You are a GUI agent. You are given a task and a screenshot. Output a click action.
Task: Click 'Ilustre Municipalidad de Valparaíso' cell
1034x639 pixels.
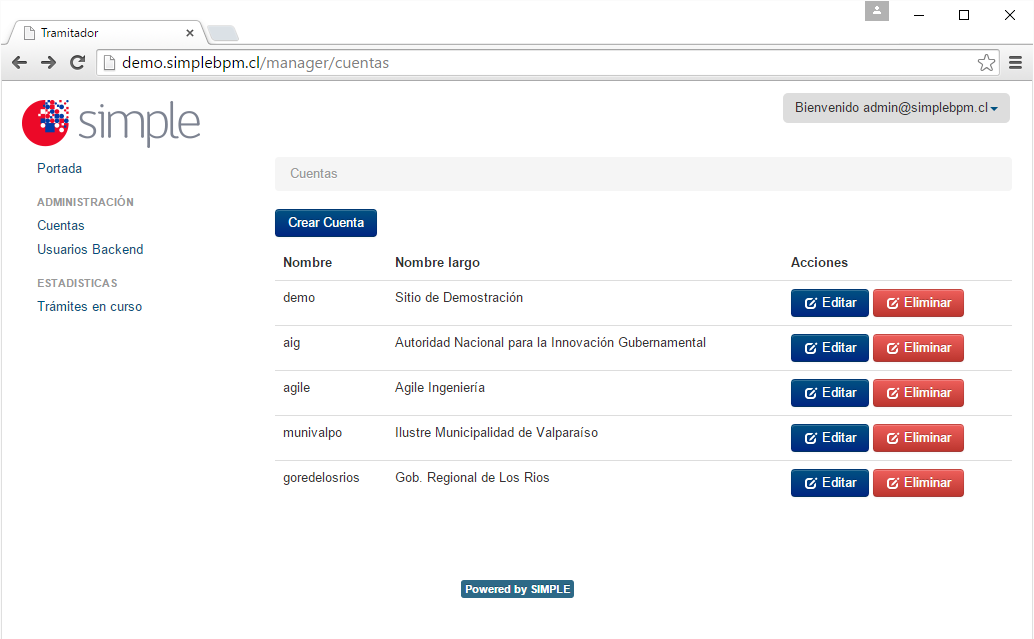point(497,433)
